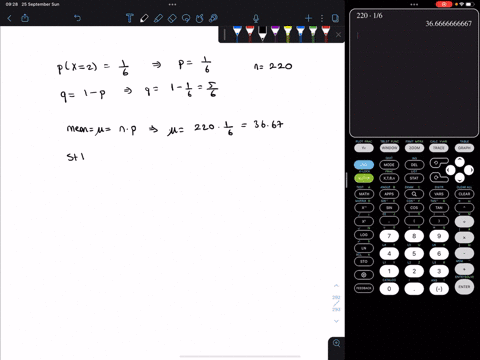Open multitasking dots above the notes app
The height and width of the screenshot is (360, 480).
pos(172,5)
